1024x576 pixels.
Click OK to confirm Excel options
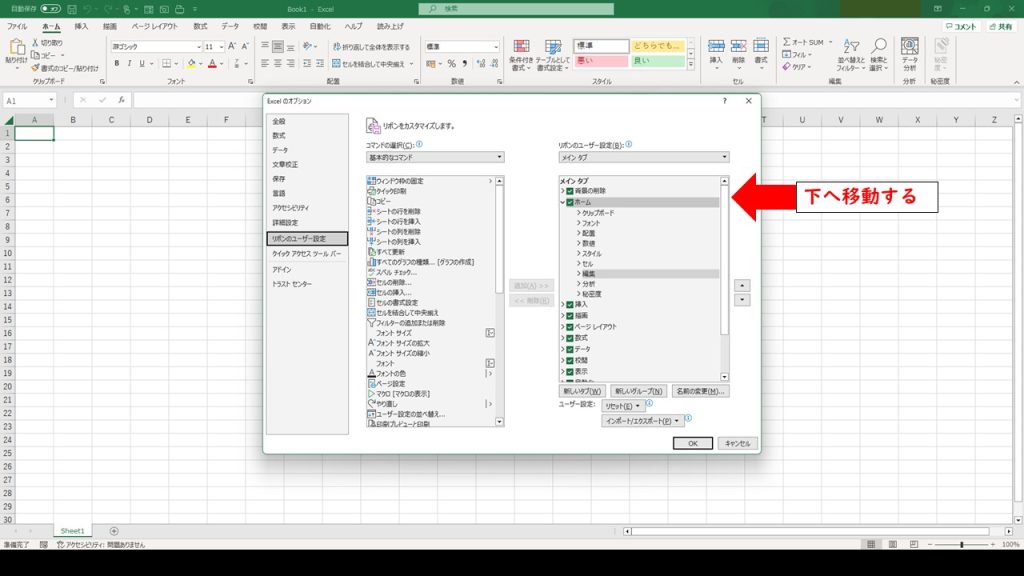click(x=692, y=443)
